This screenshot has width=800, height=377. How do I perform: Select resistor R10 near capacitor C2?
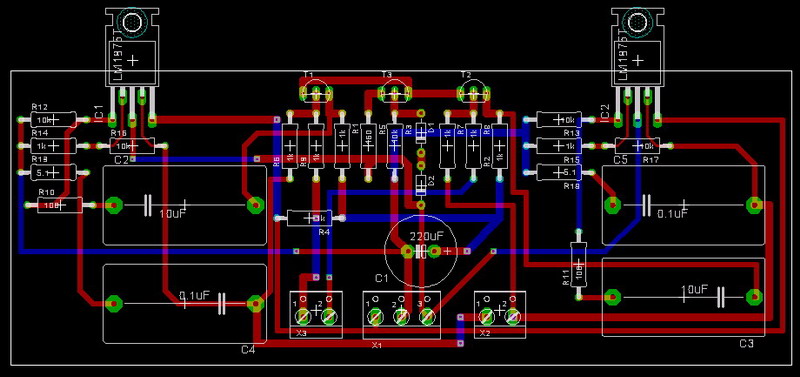click(x=60, y=205)
